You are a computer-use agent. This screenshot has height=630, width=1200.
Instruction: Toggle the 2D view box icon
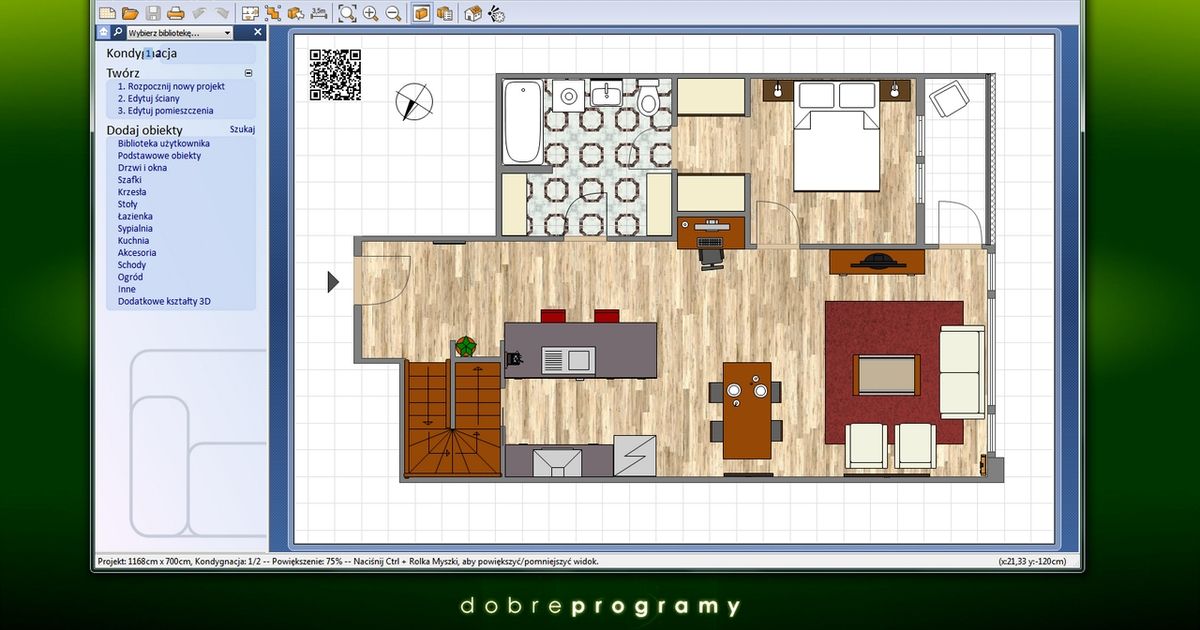pos(421,13)
